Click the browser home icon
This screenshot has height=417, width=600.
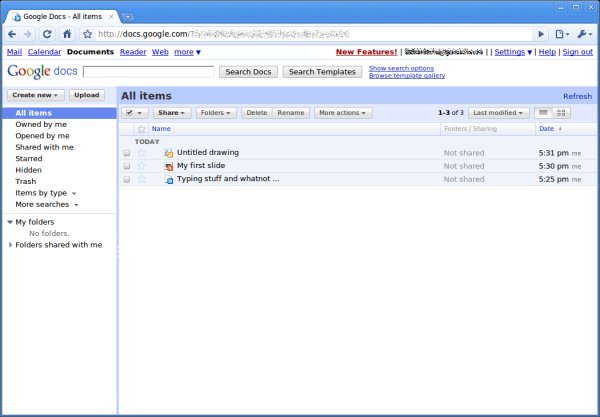point(67,34)
